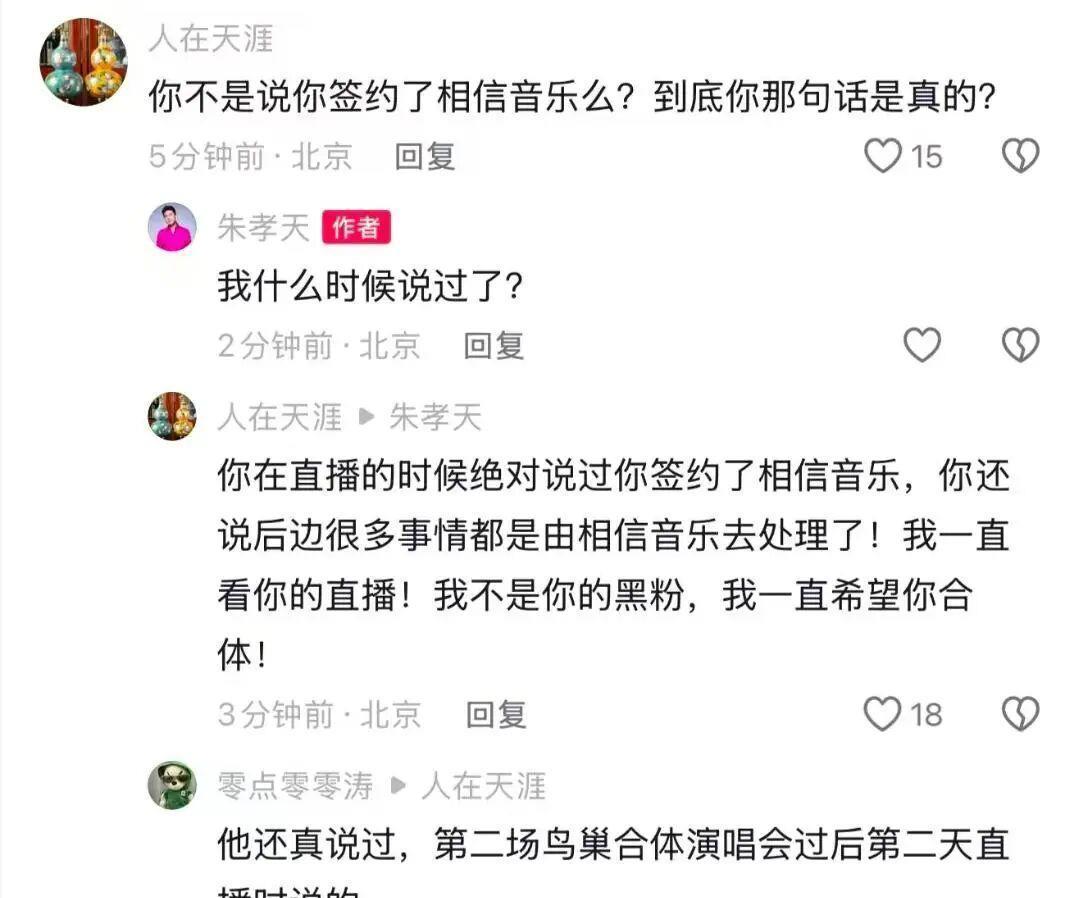The image size is (1079, 898).
Task: Open 朱孝天 name after reply arrow
Action: click(435, 417)
